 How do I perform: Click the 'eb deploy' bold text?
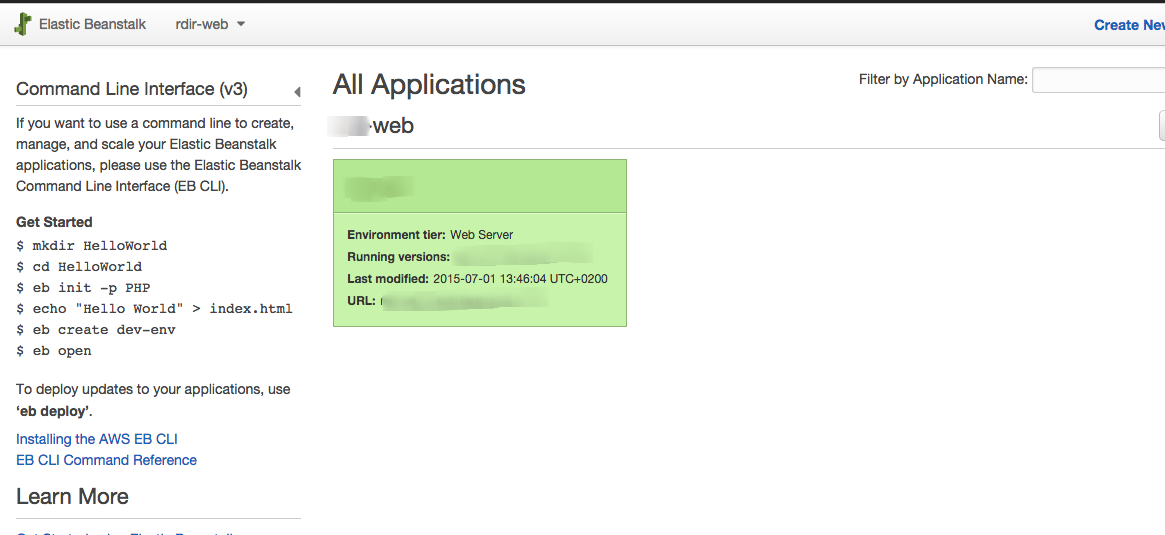53,410
